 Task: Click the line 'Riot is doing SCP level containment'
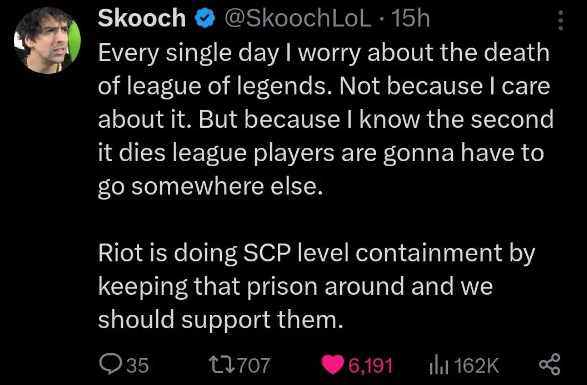pyautogui.click(x=316, y=254)
